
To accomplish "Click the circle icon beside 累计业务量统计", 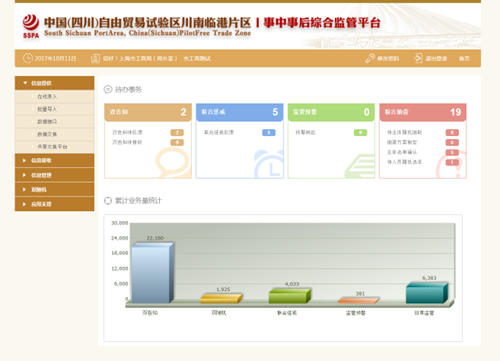I will 108,200.
